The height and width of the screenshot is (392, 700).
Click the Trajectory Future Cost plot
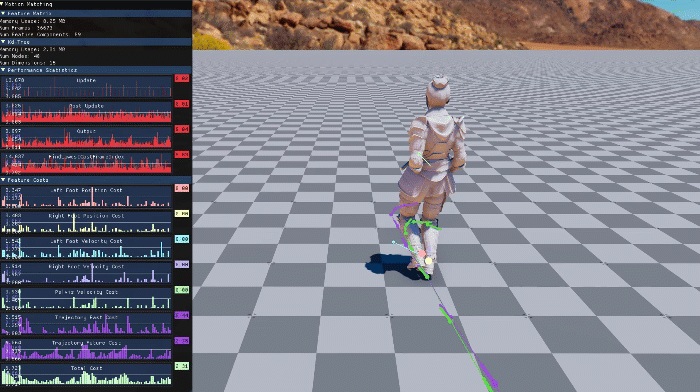(x=86, y=349)
